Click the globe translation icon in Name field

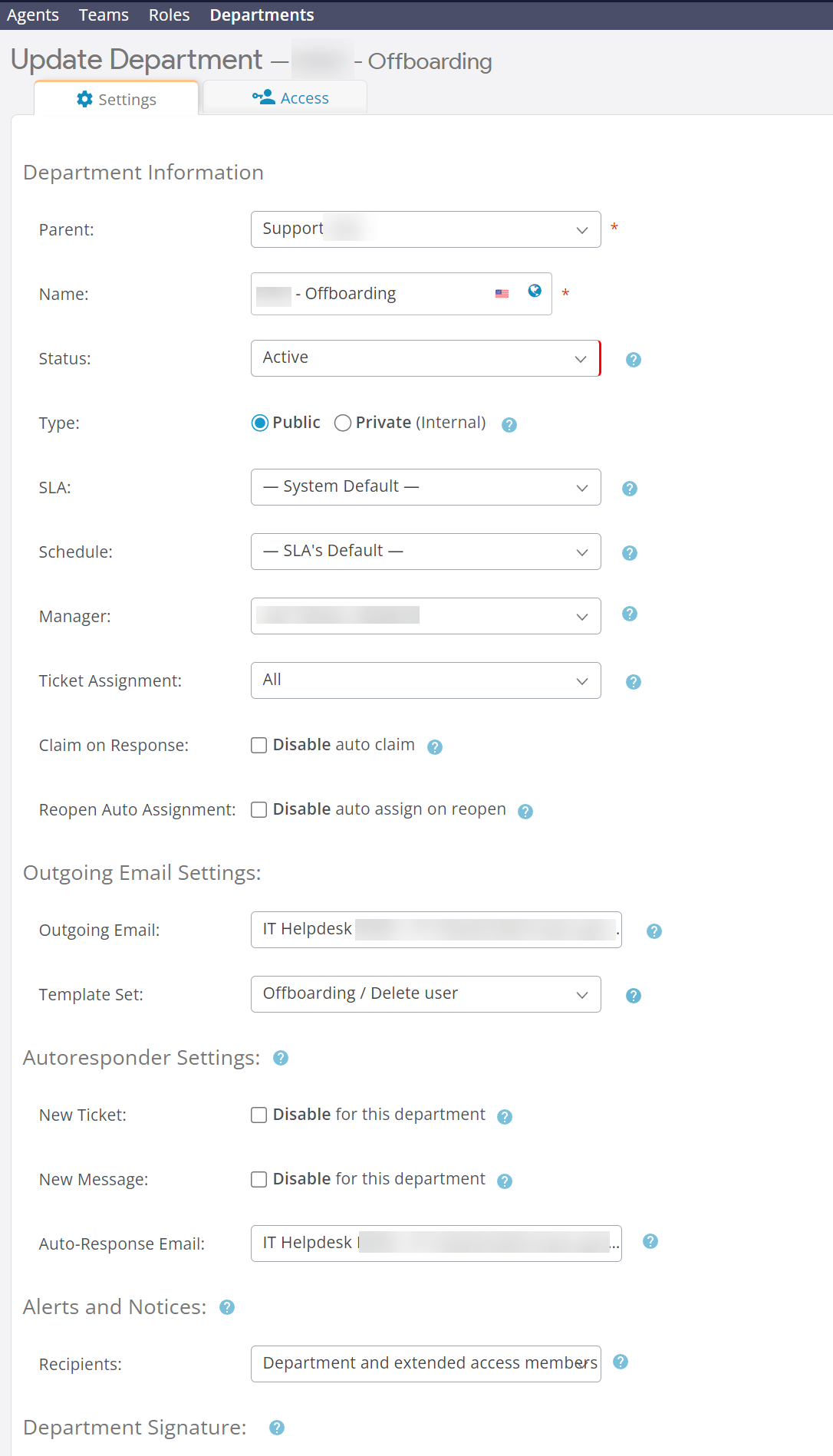coord(535,291)
